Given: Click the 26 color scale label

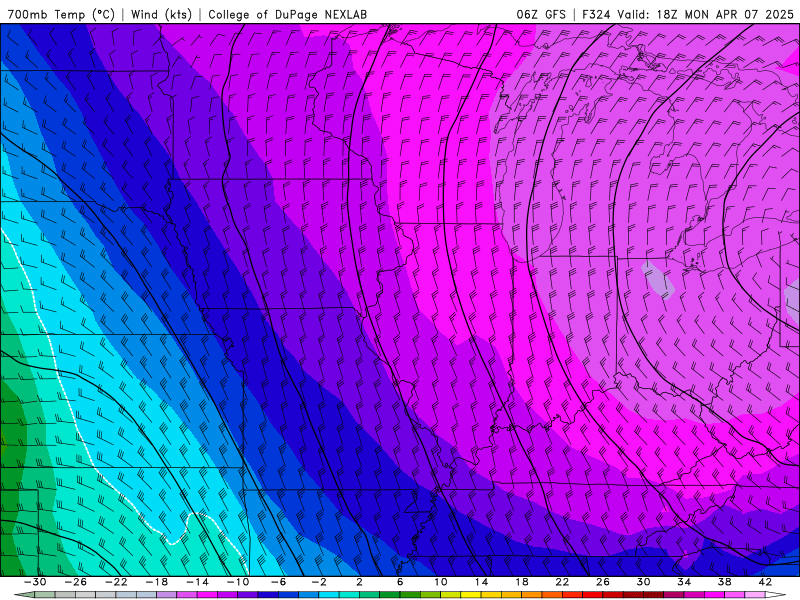Looking at the screenshot, I should [x=603, y=582].
